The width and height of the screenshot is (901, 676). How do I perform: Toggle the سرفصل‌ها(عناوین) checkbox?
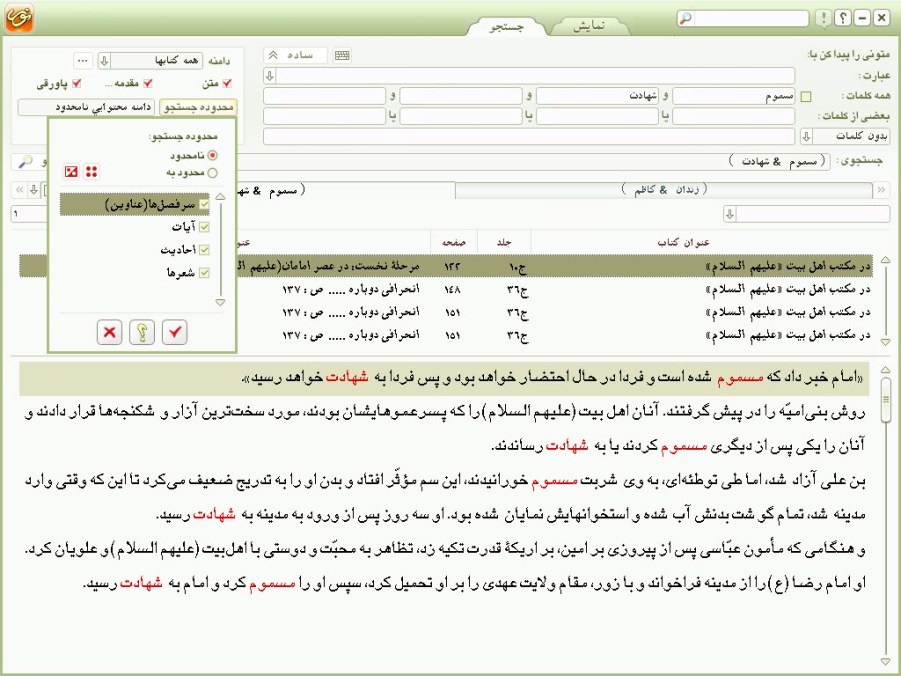pyautogui.click(x=204, y=204)
